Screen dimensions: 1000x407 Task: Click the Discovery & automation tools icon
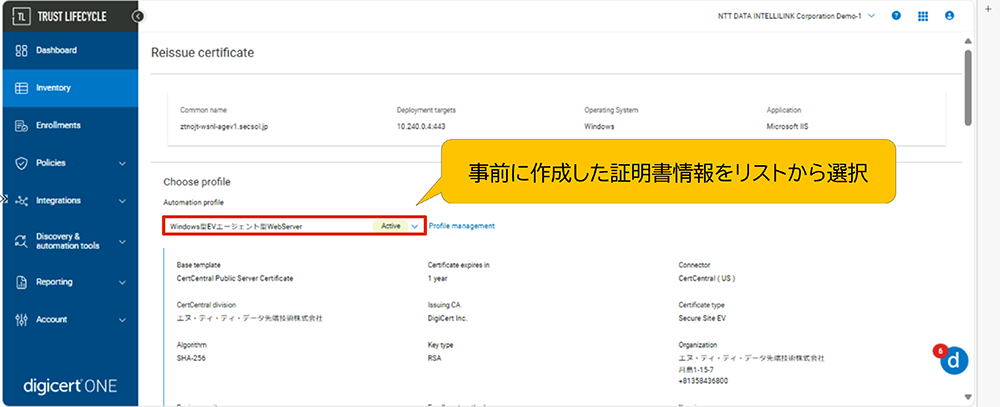[x=21, y=241]
